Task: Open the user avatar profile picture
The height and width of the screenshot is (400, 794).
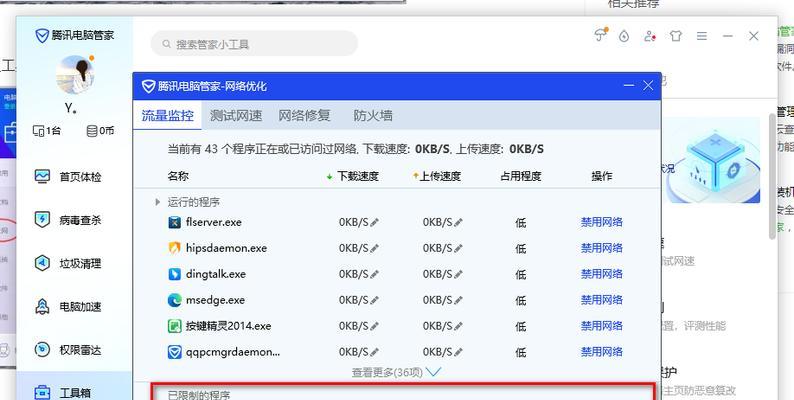Action: (75, 74)
